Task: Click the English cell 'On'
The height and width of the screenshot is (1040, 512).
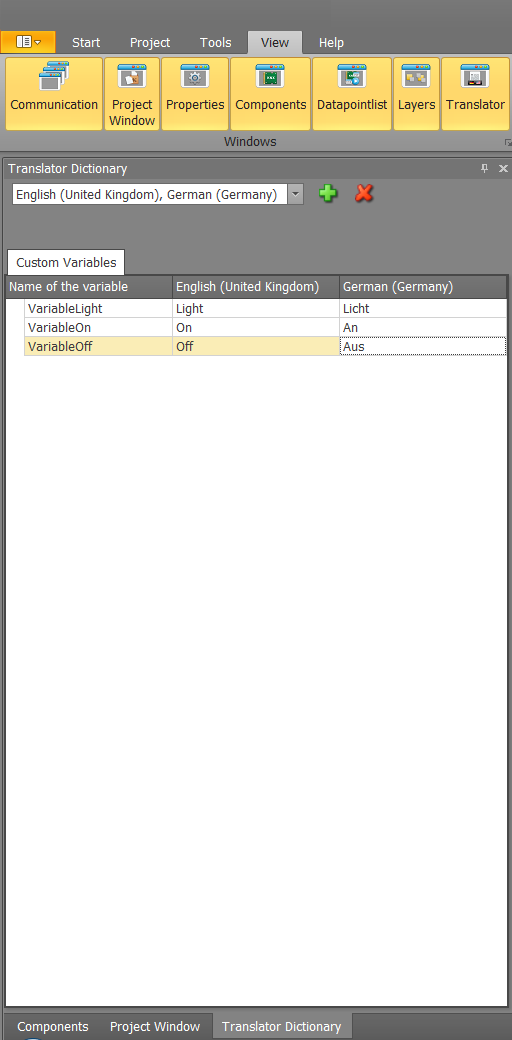Action: click(x=256, y=327)
